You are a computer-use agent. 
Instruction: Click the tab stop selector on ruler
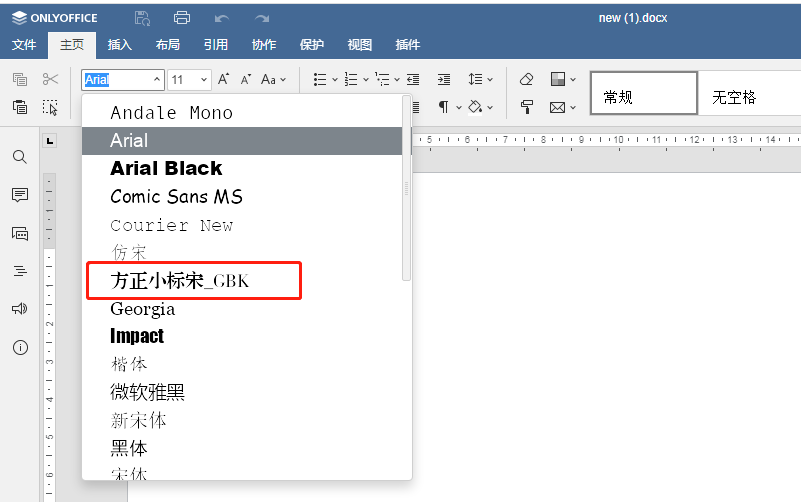pyautogui.click(x=50, y=141)
